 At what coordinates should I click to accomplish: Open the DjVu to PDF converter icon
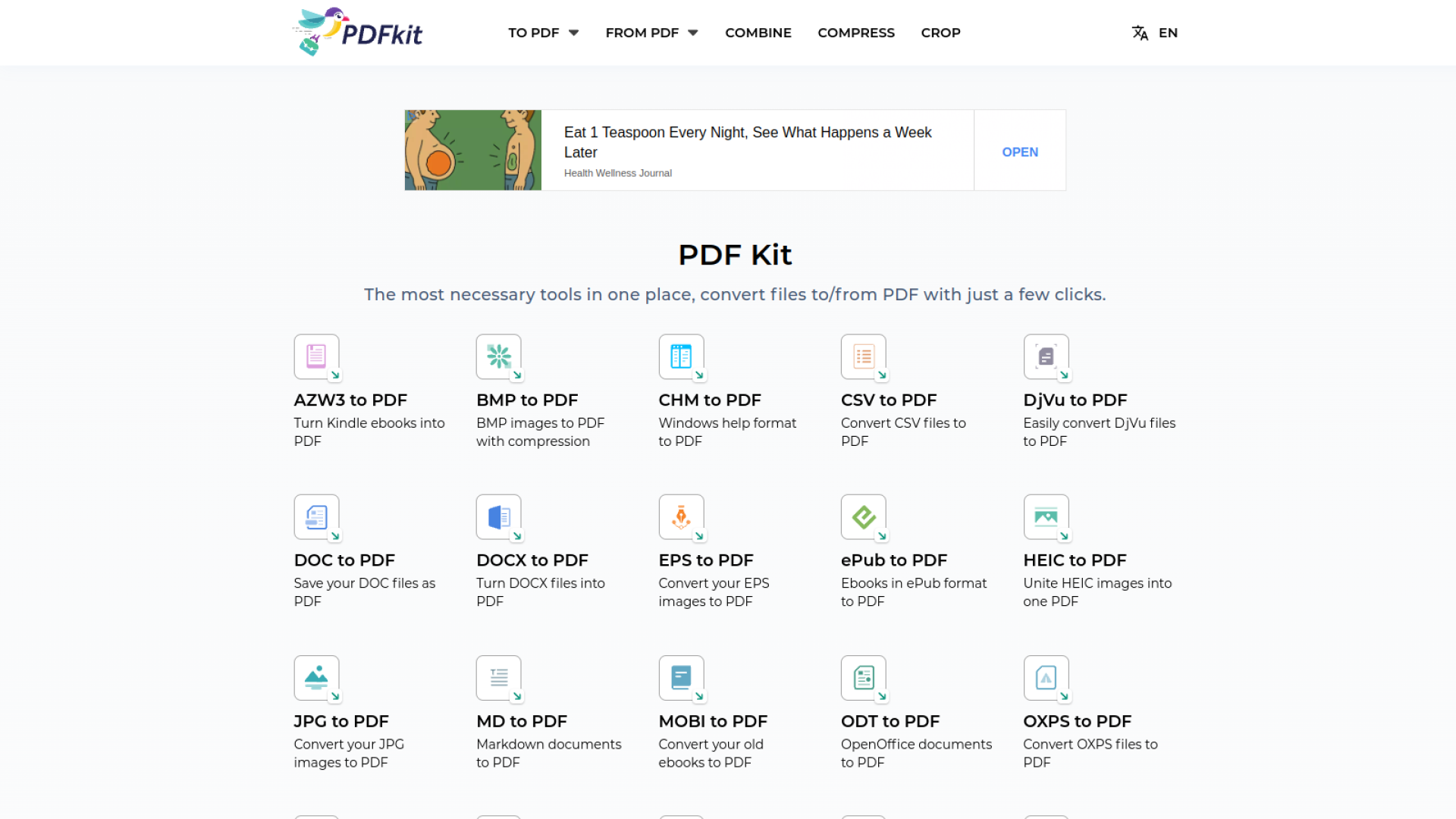(x=1046, y=357)
